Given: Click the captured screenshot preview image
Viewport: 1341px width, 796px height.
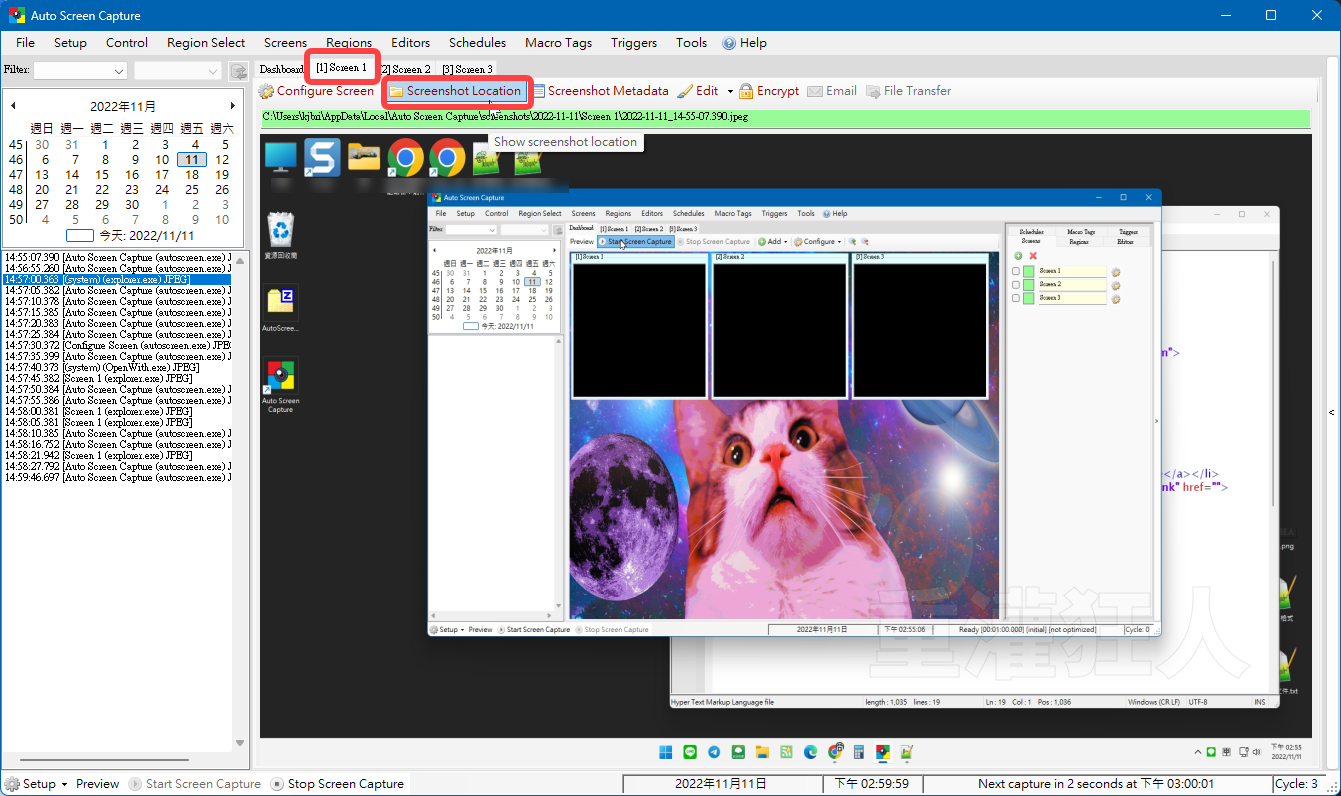Looking at the screenshot, I should [784, 437].
